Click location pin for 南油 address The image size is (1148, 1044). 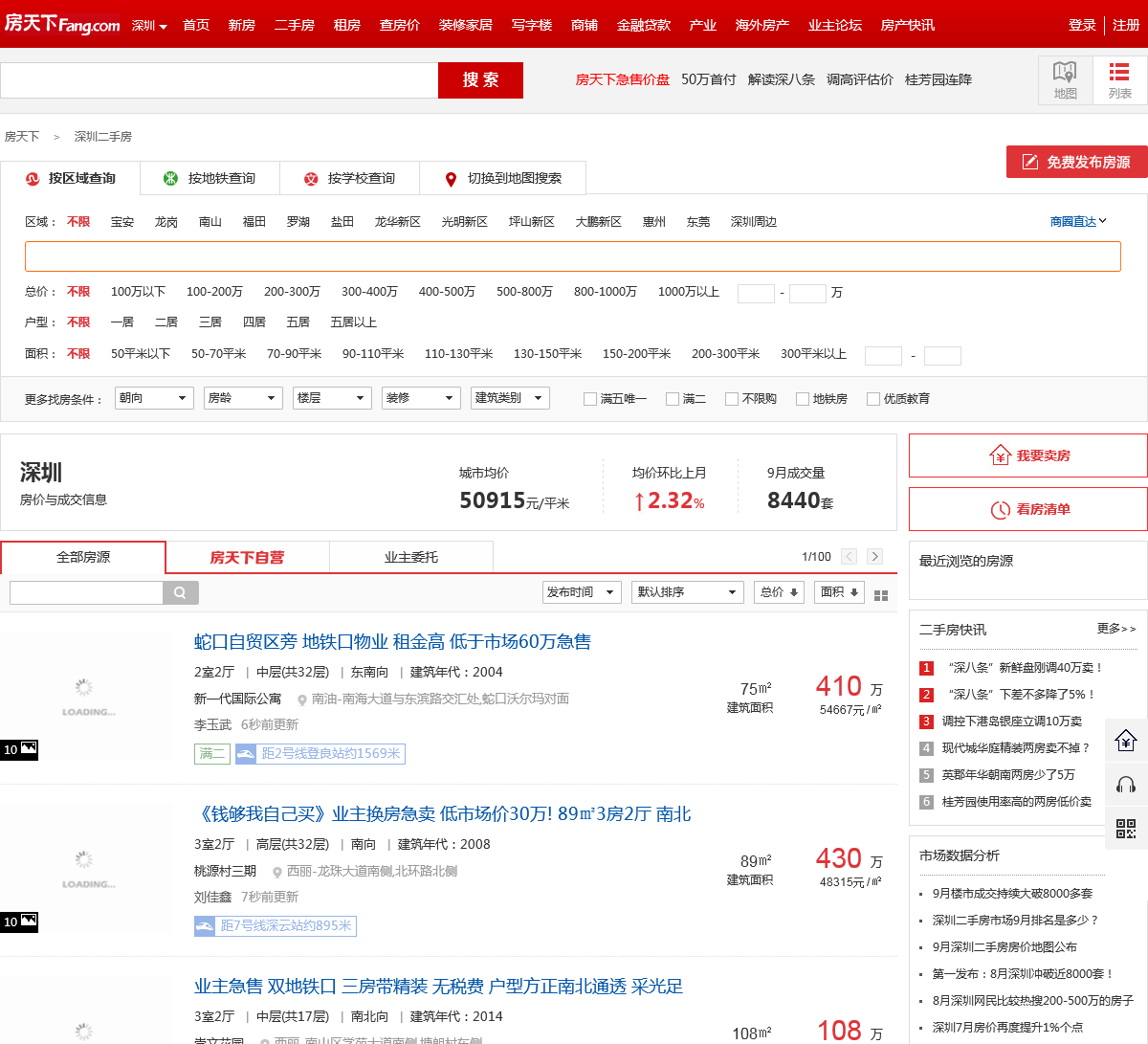pos(302,700)
